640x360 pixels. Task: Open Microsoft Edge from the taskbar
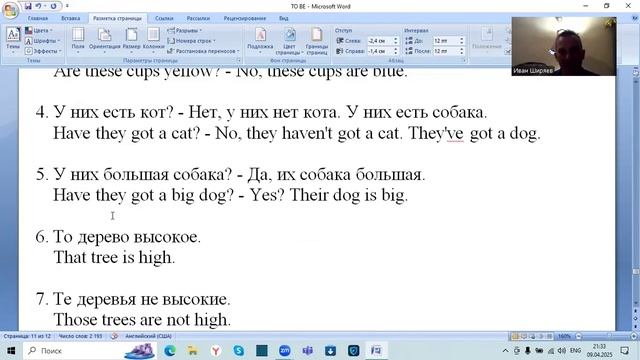(x=170, y=351)
